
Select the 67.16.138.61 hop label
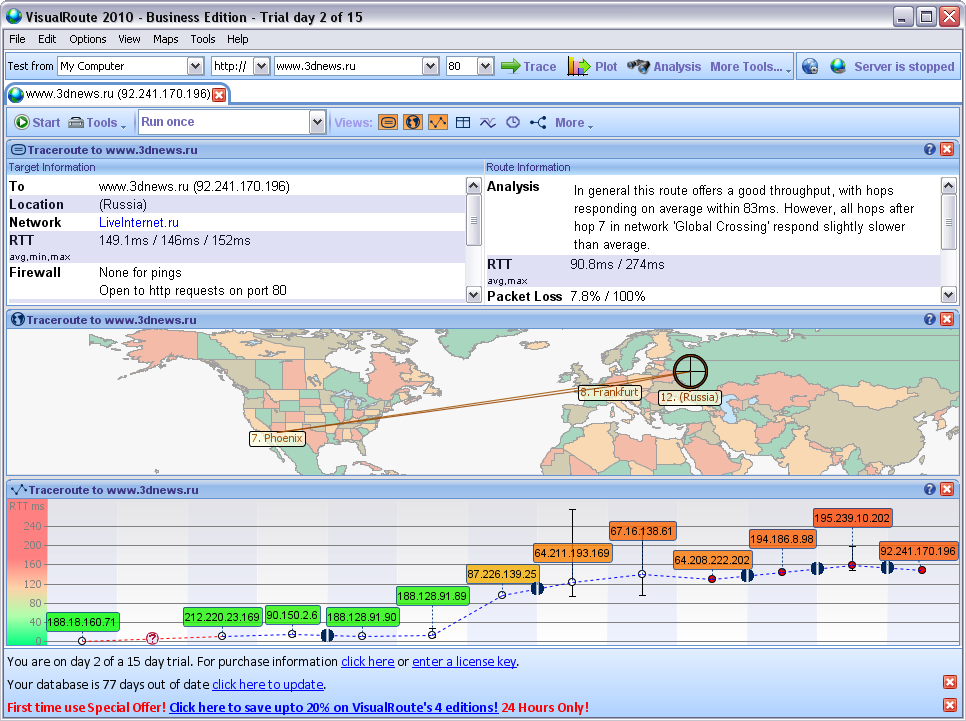[641, 531]
